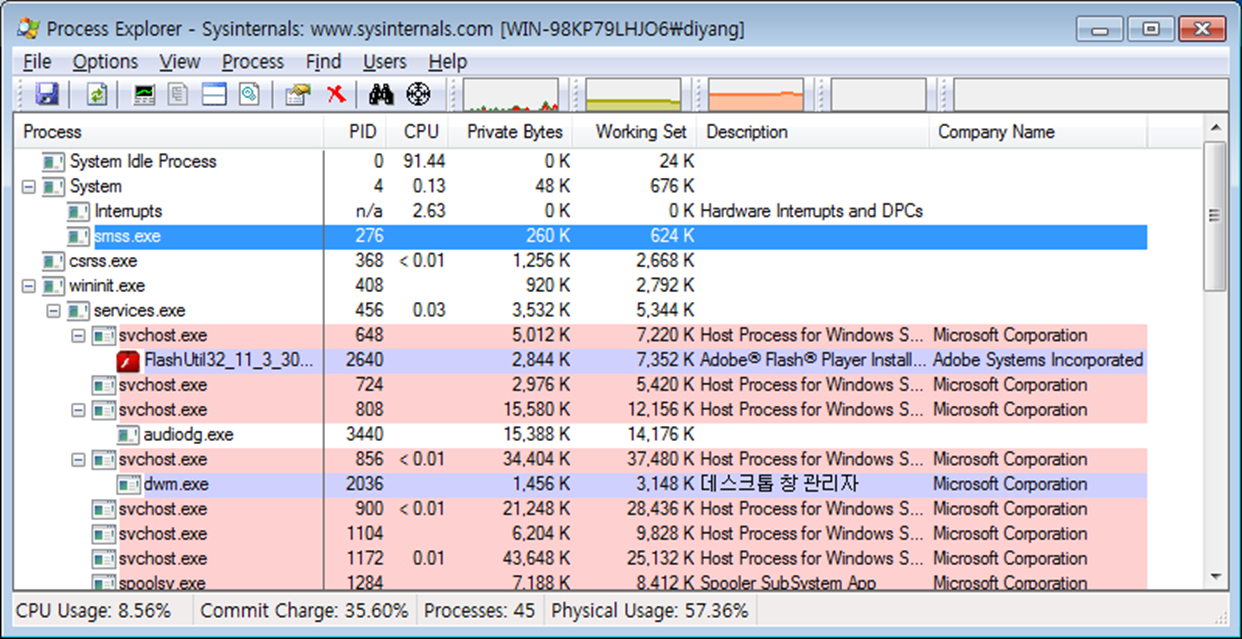This screenshot has width=1242, height=639.
Task: Collapse the services.exe tree node
Action: pos(53,311)
